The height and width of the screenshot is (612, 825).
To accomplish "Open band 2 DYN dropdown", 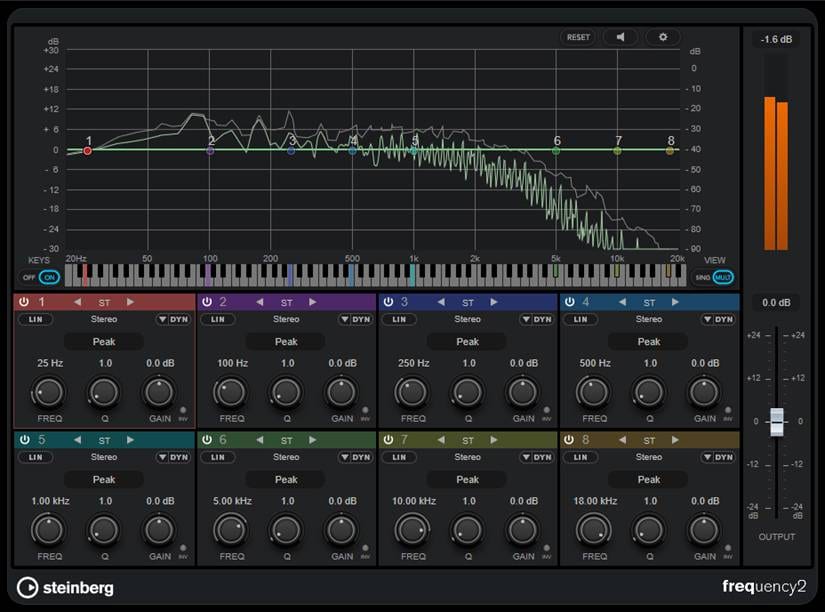I will [355, 319].
